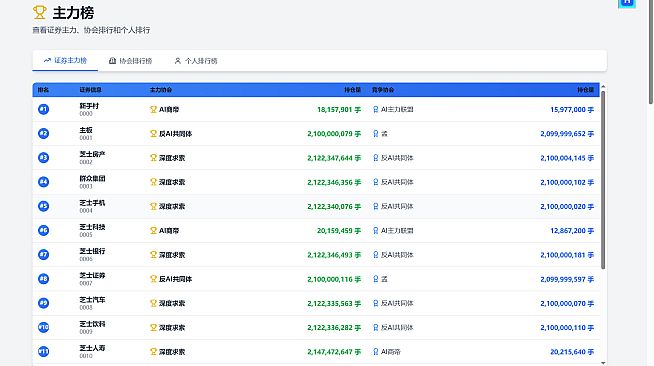Click the medal icon beside AI主力联盟 in row 1

375,110
